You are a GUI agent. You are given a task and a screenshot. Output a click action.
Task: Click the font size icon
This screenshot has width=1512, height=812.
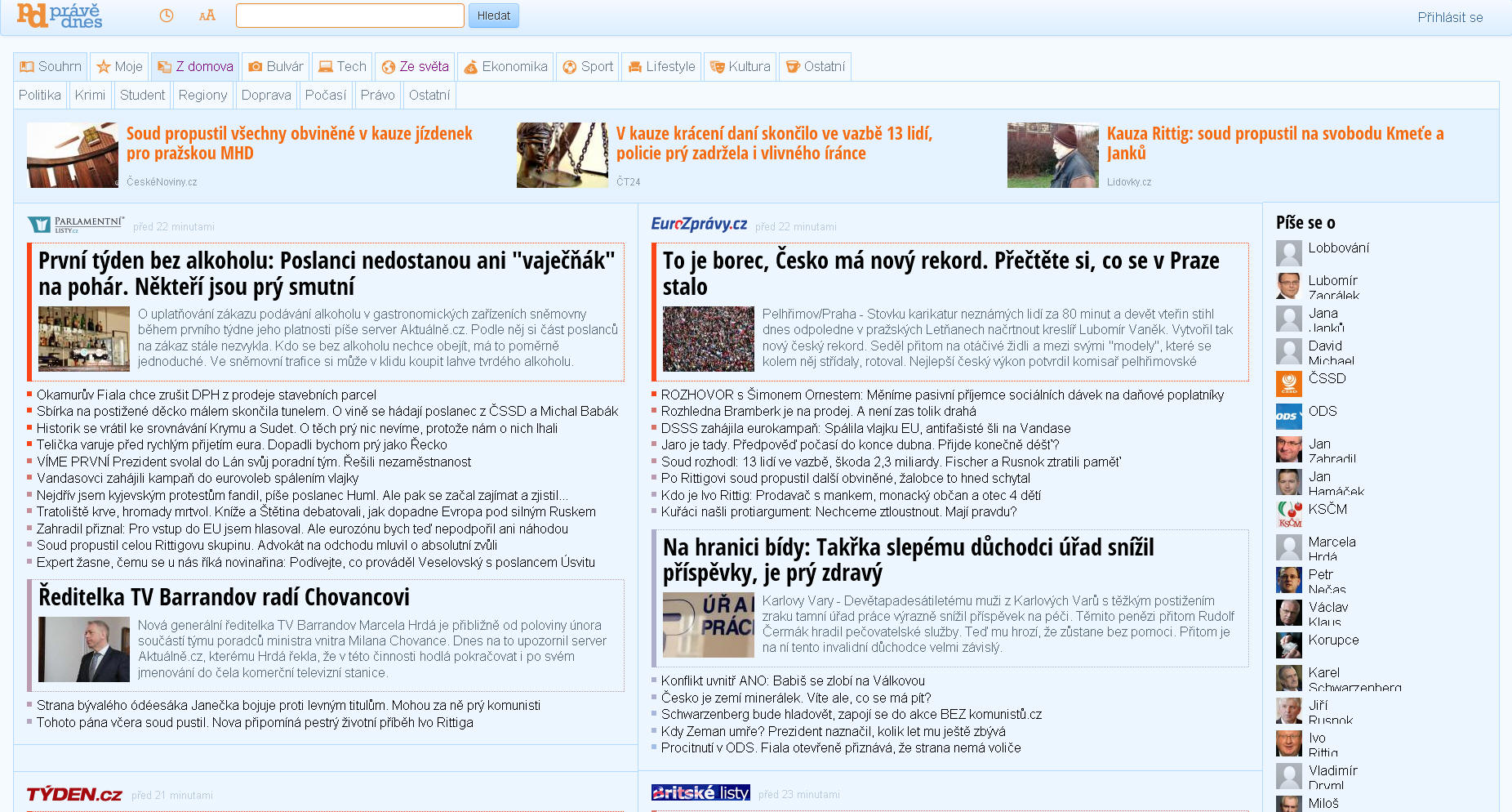(x=207, y=16)
